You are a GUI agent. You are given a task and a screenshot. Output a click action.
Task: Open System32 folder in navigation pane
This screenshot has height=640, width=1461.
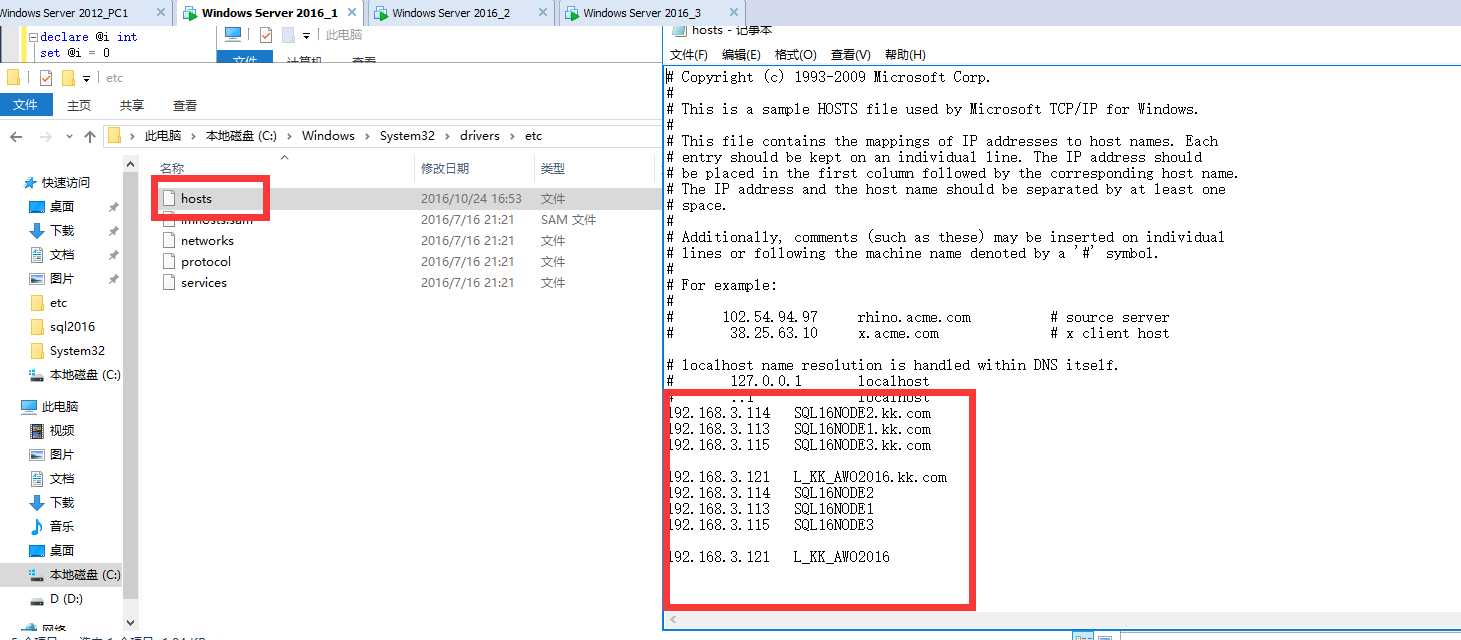point(77,351)
